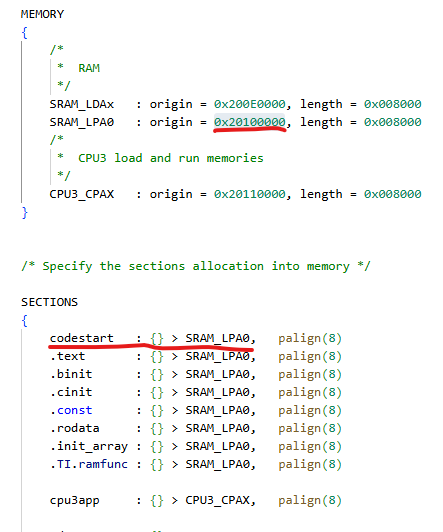Click the 'Specify the sections allocation' comment
Viewport: 443px width, 532px height.
click(x=196, y=266)
